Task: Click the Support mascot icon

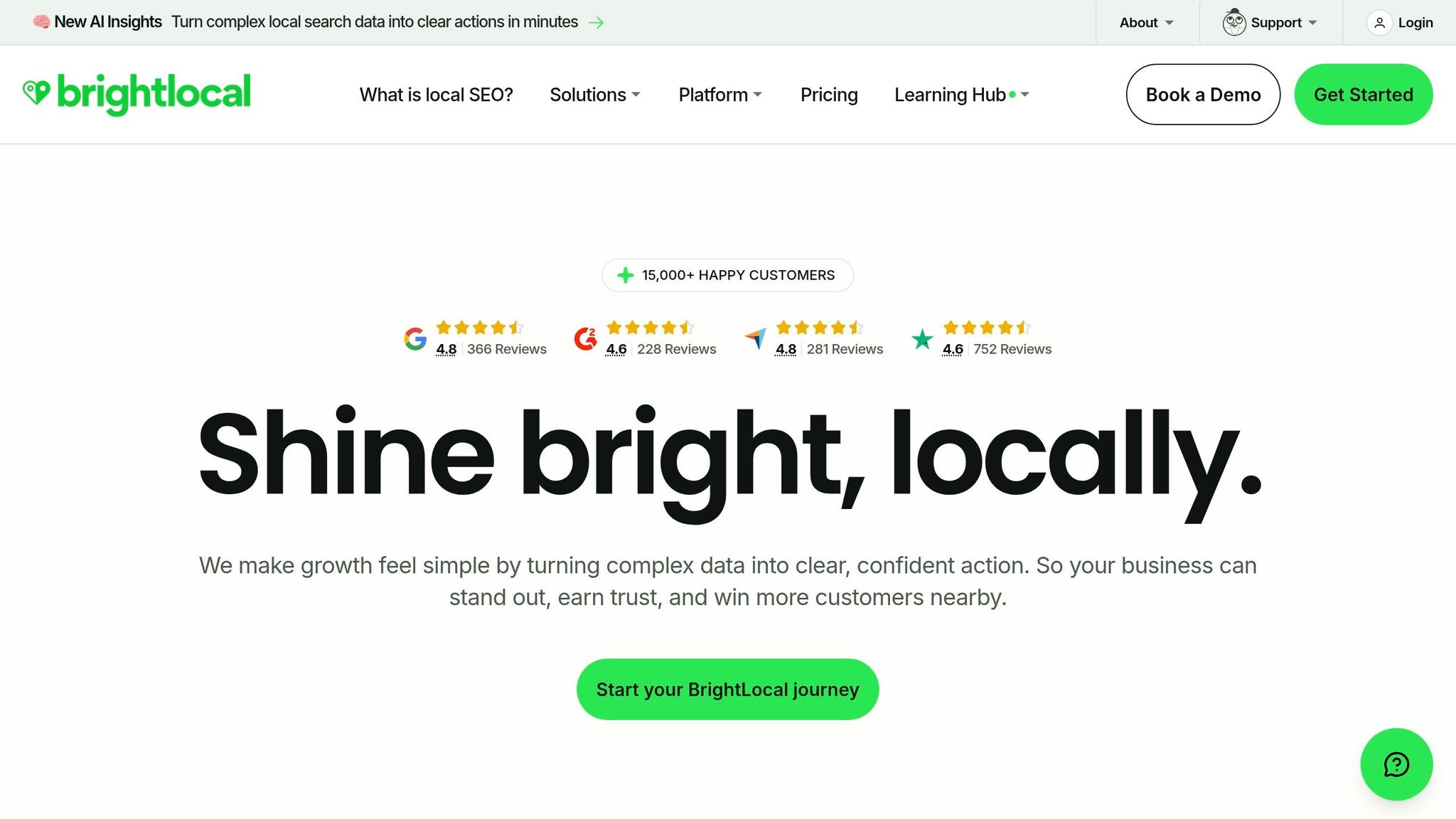Action: coord(1233,22)
